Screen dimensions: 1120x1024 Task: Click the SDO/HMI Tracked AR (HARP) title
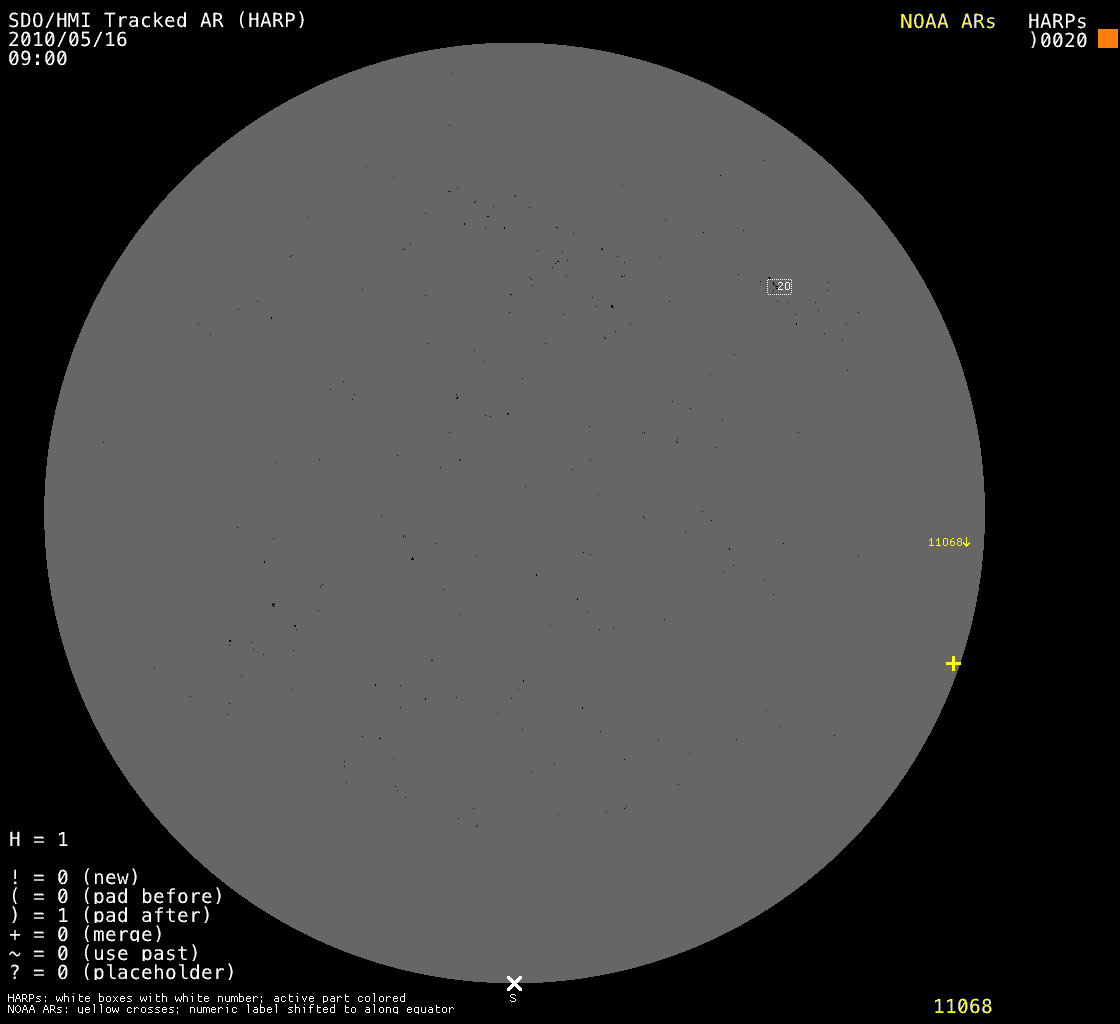157,20
